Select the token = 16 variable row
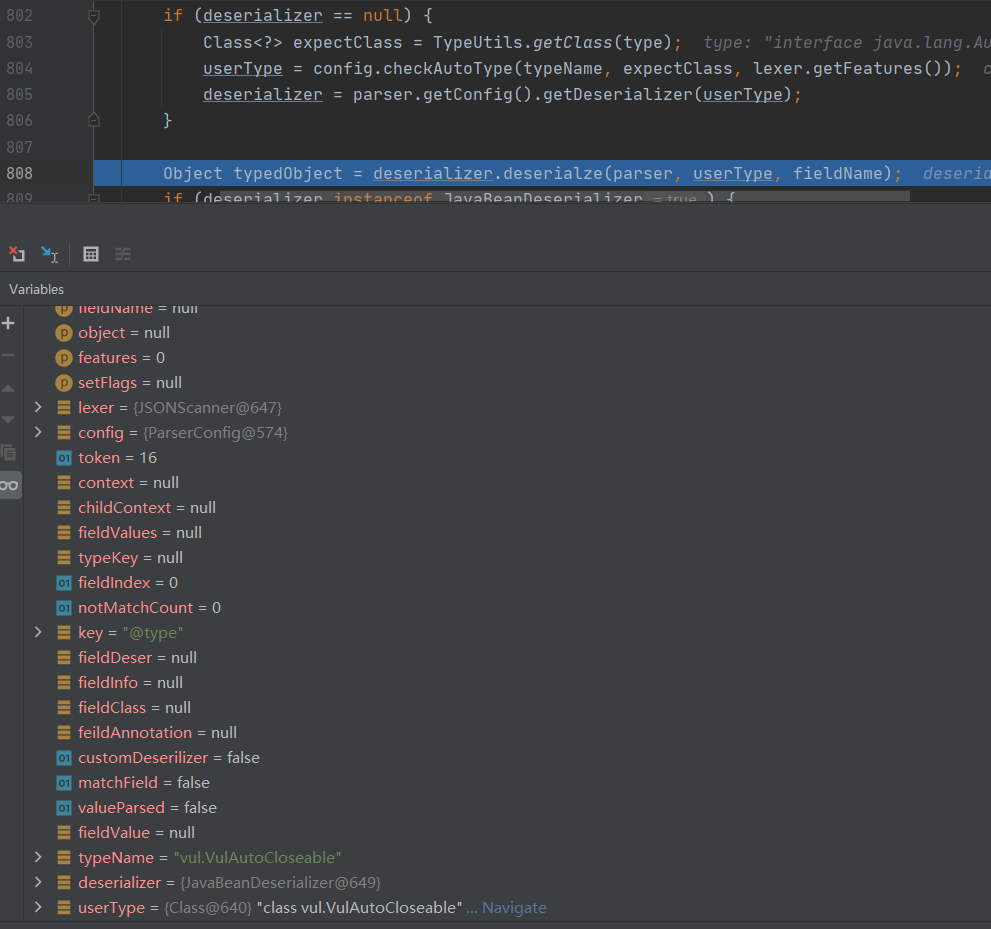The width and height of the screenshot is (991, 929). click(x=117, y=458)
